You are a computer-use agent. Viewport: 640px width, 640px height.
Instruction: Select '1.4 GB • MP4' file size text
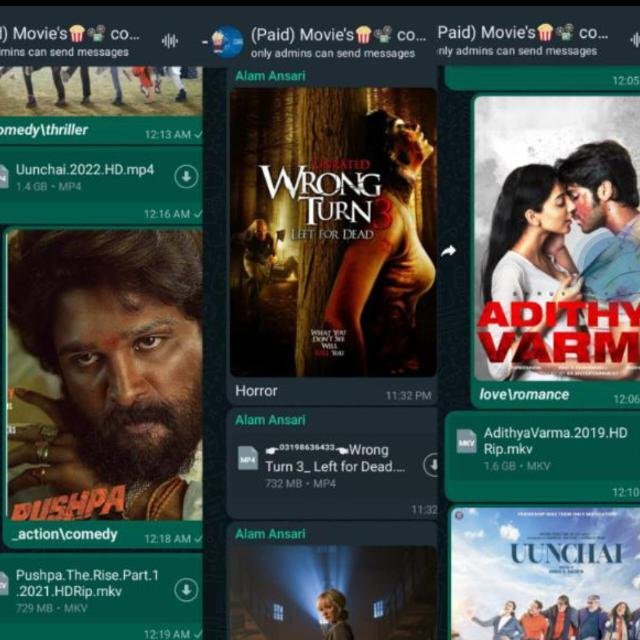49,187
